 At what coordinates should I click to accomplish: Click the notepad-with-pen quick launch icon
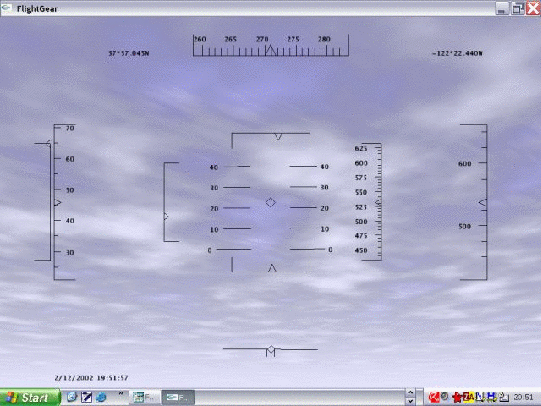tap(86, 397)
